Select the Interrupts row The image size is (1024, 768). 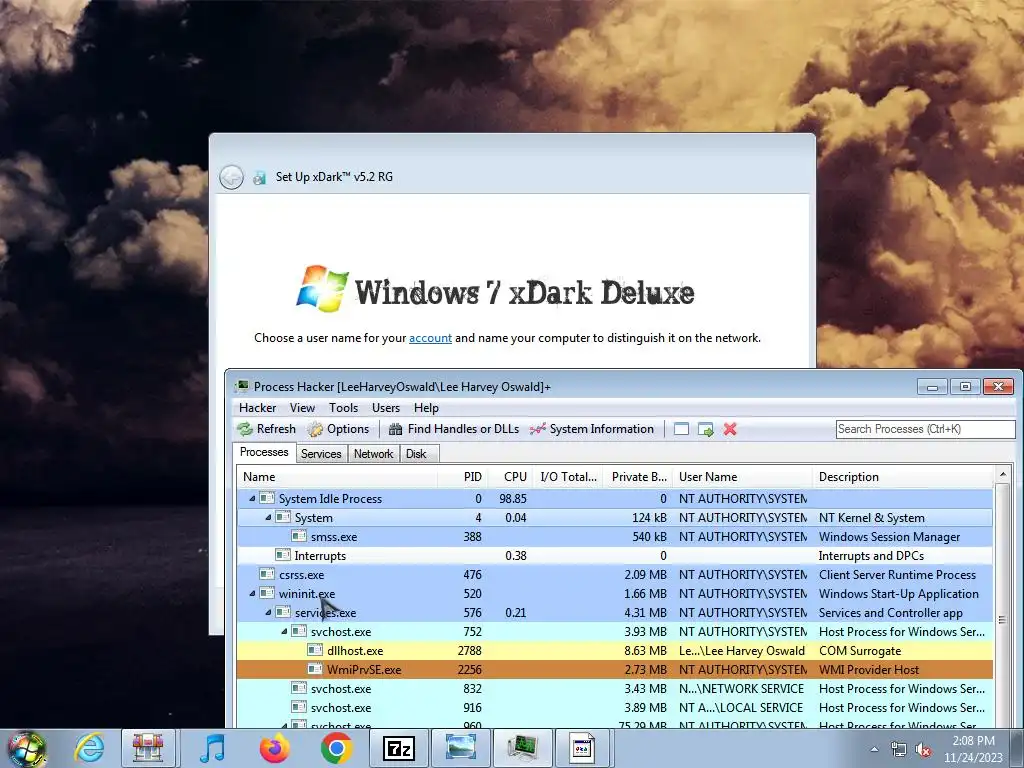(615, 555)
